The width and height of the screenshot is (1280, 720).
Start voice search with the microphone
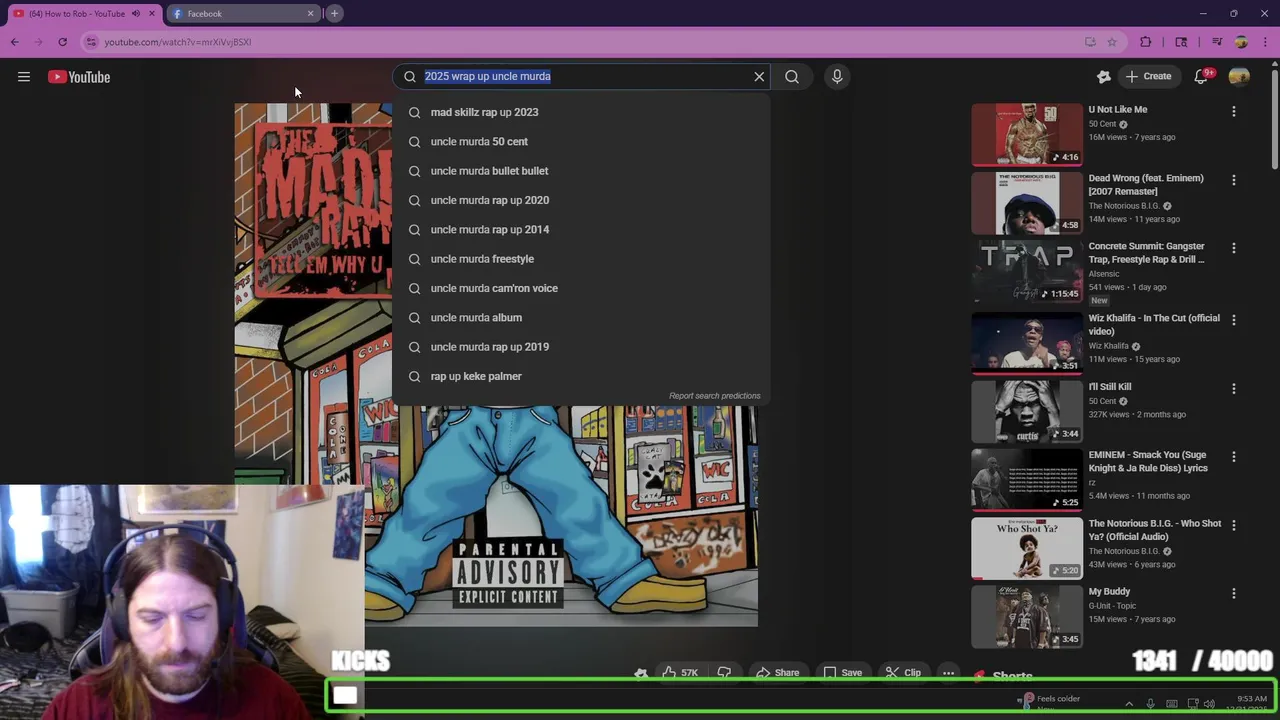click(837, 76)
